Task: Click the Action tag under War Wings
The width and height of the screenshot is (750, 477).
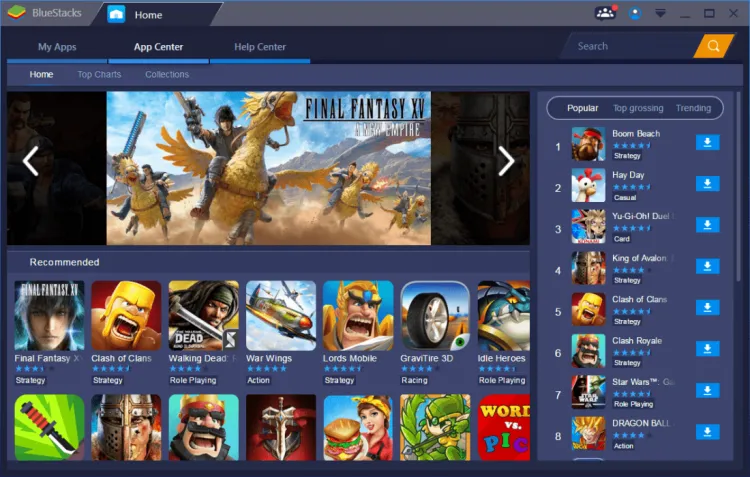Action: click(258, 380)
